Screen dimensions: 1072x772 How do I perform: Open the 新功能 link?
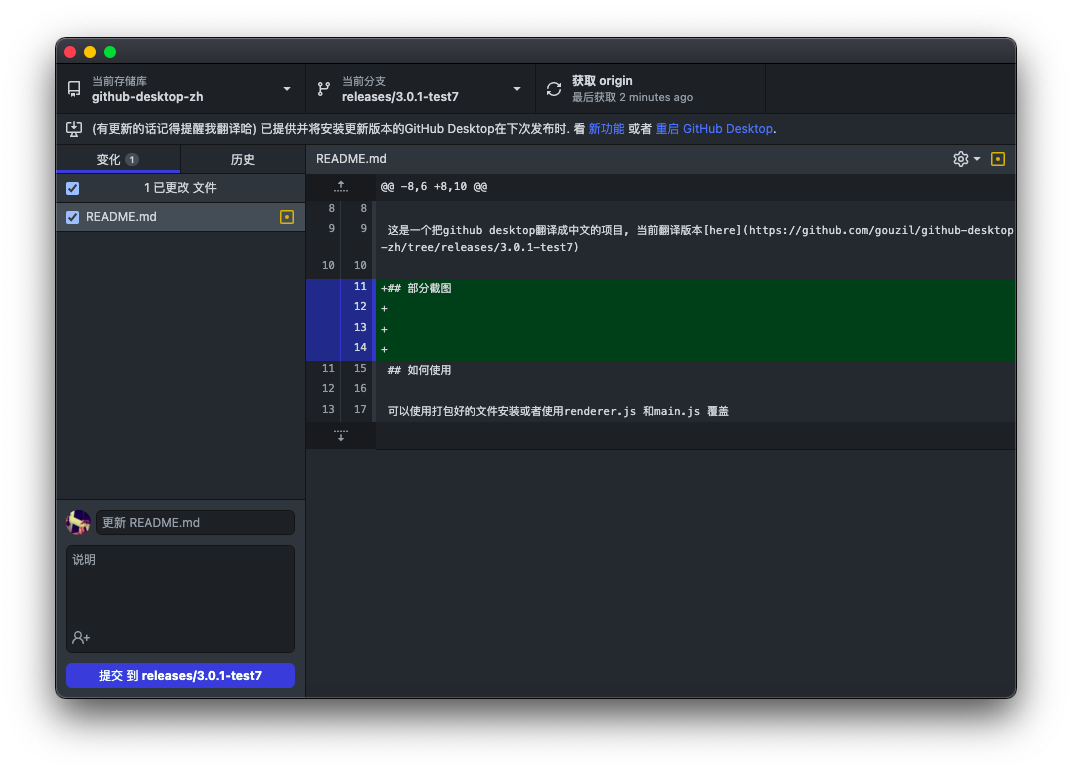point(606,129)
